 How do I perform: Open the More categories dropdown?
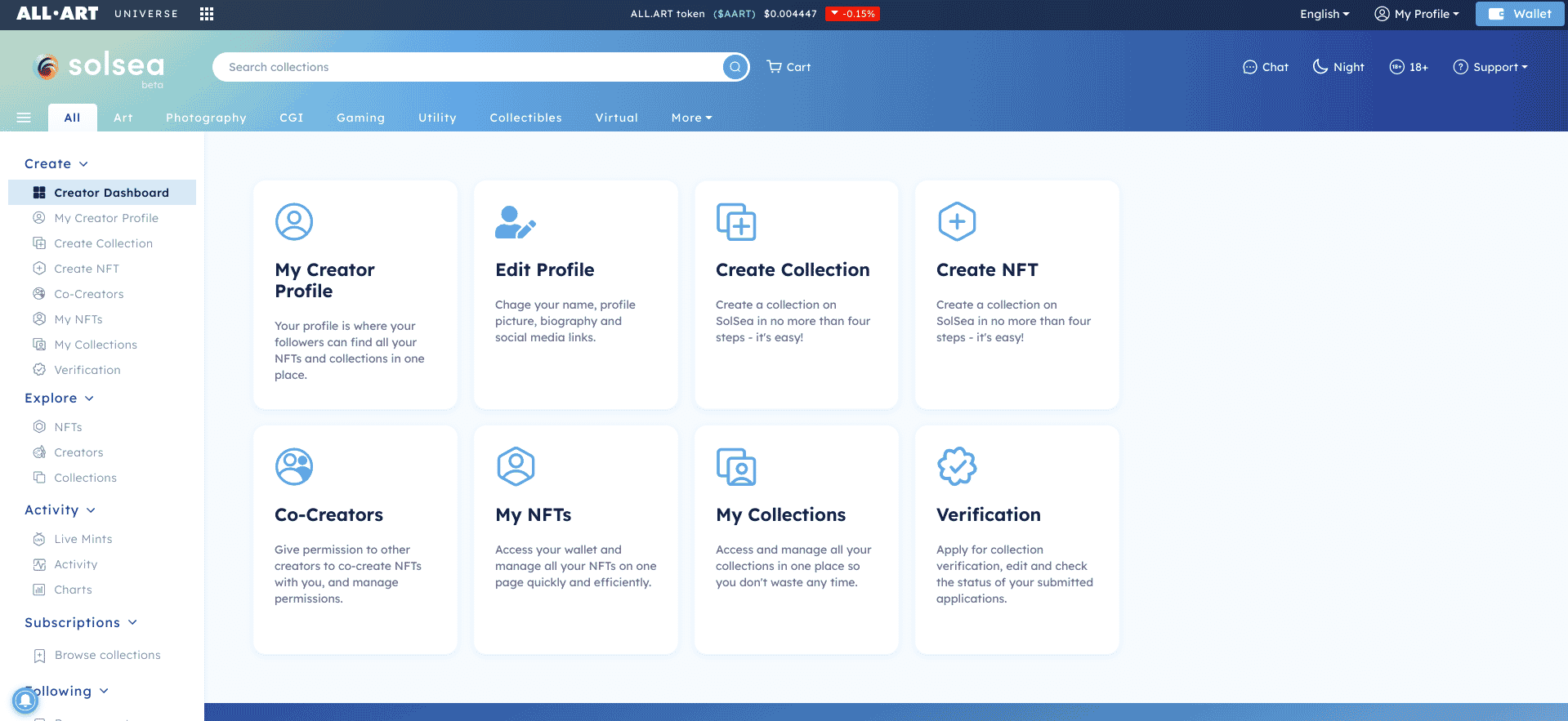click(x=691, y=118)
